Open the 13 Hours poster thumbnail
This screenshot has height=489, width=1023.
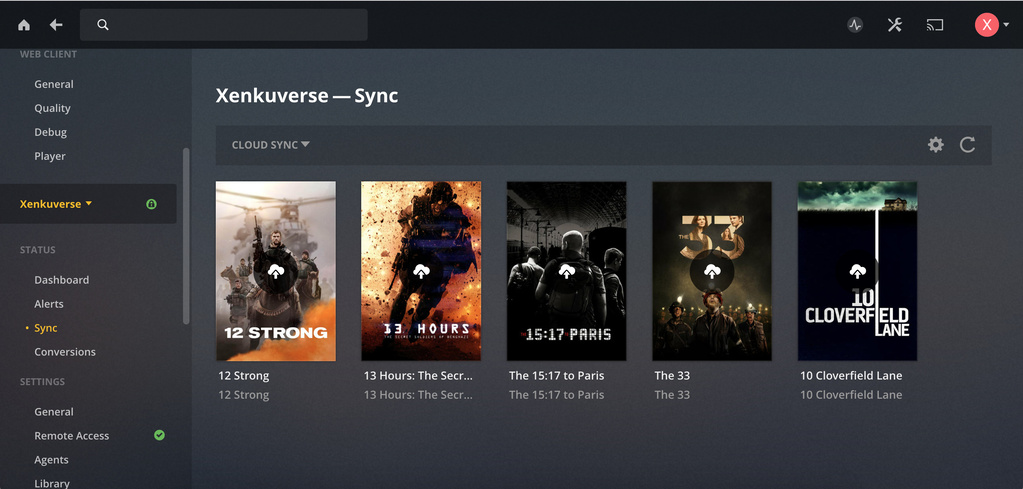pos(421,271)
